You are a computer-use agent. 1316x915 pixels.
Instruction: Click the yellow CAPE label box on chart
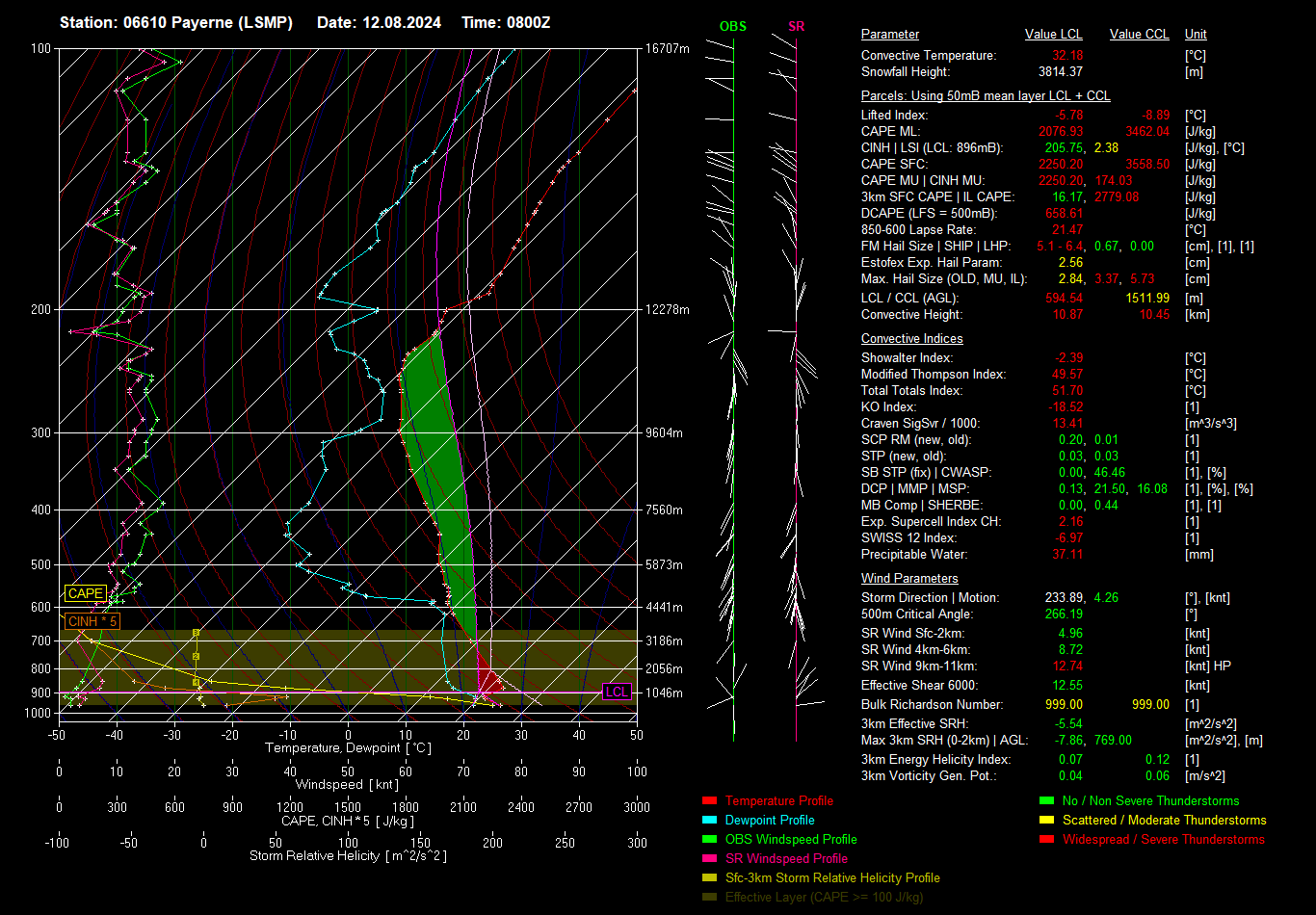pyautogui.click(x=86, y=594)
